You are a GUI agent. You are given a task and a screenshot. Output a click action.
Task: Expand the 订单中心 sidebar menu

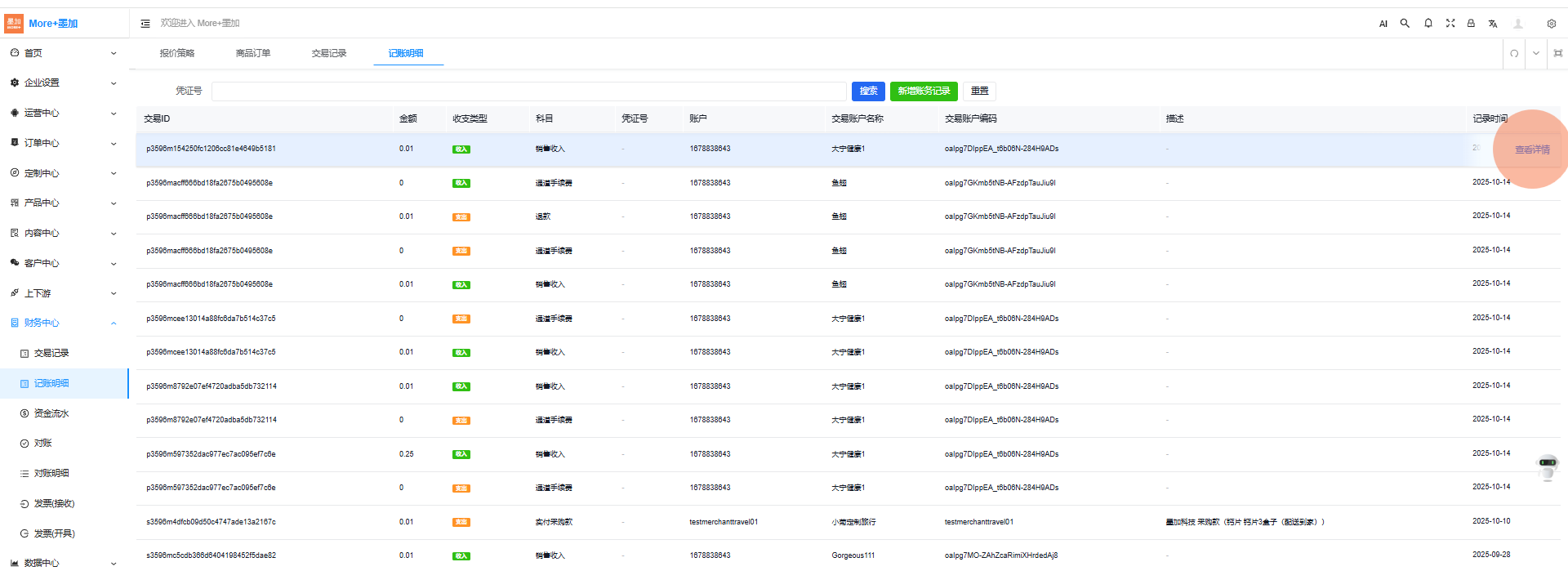tap(64, 143)
